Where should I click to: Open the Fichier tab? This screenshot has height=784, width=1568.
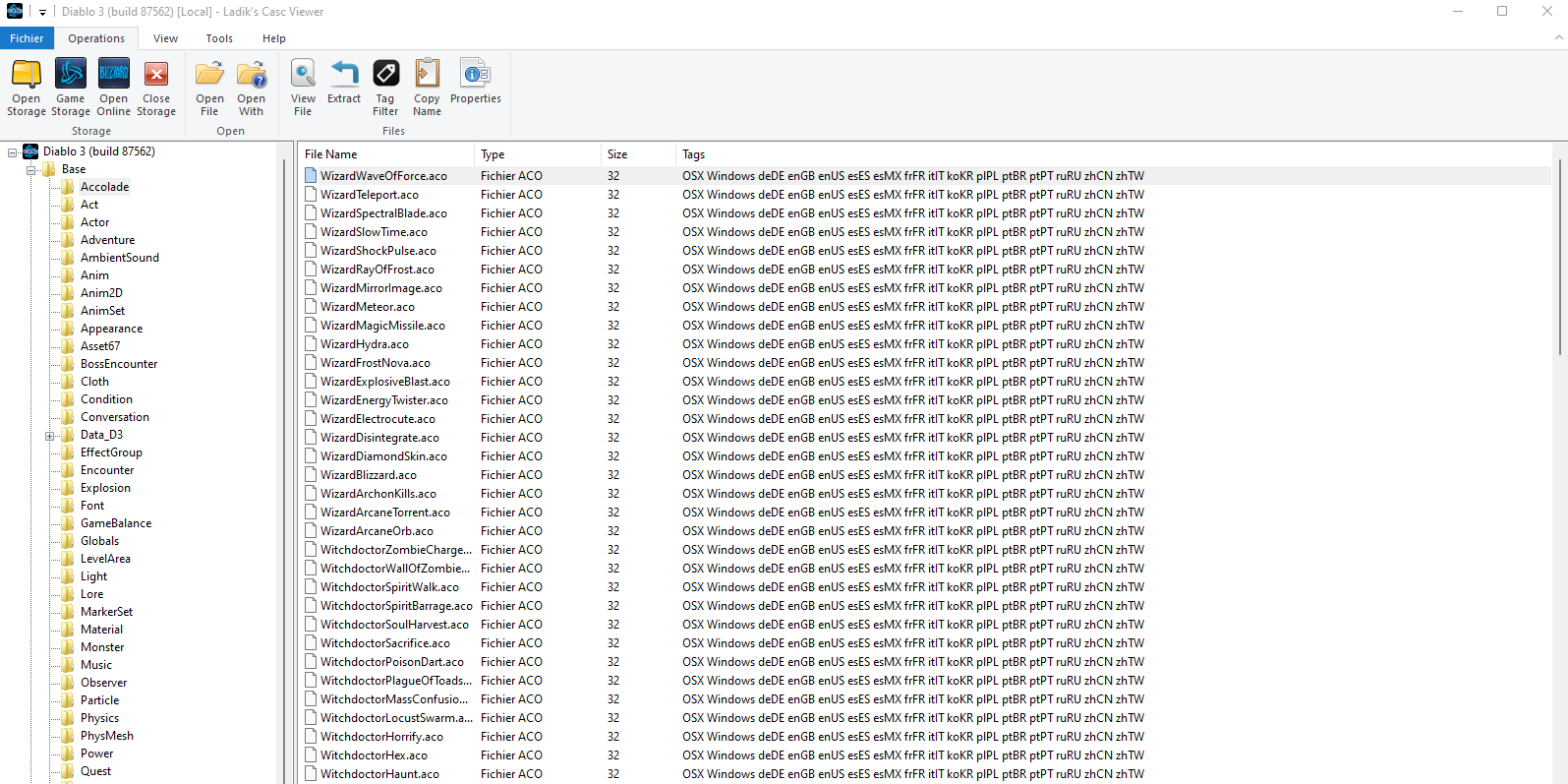pyautogui.click(x=27, y=38)
